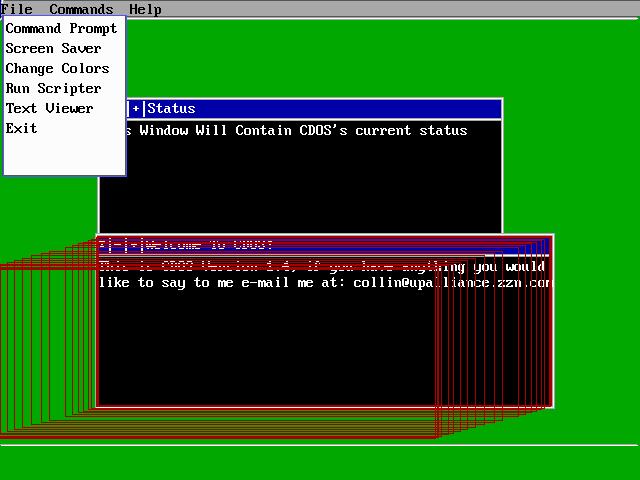Viewport: 640px width, 480px height.
Task: Click the line starting "This is CDOS Version 1.4"
Action: tap(322, 267)
